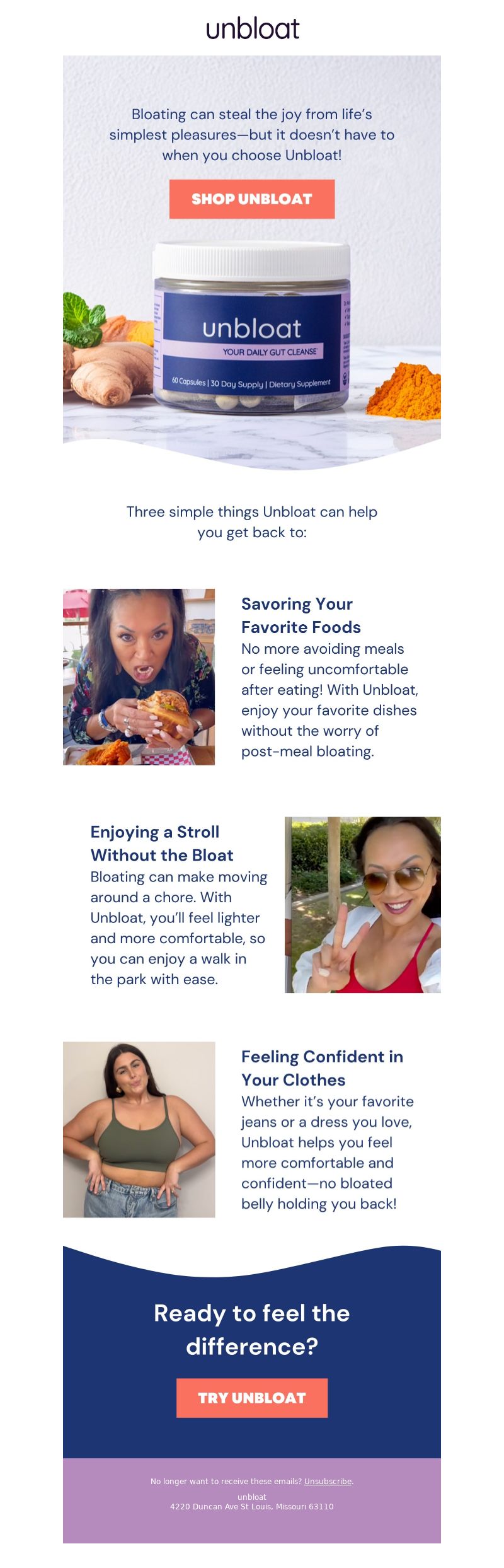The width and height of the screenshot is (504, 1568).
Task: Click the Unsubscribe link
Action: [328, 1481]
